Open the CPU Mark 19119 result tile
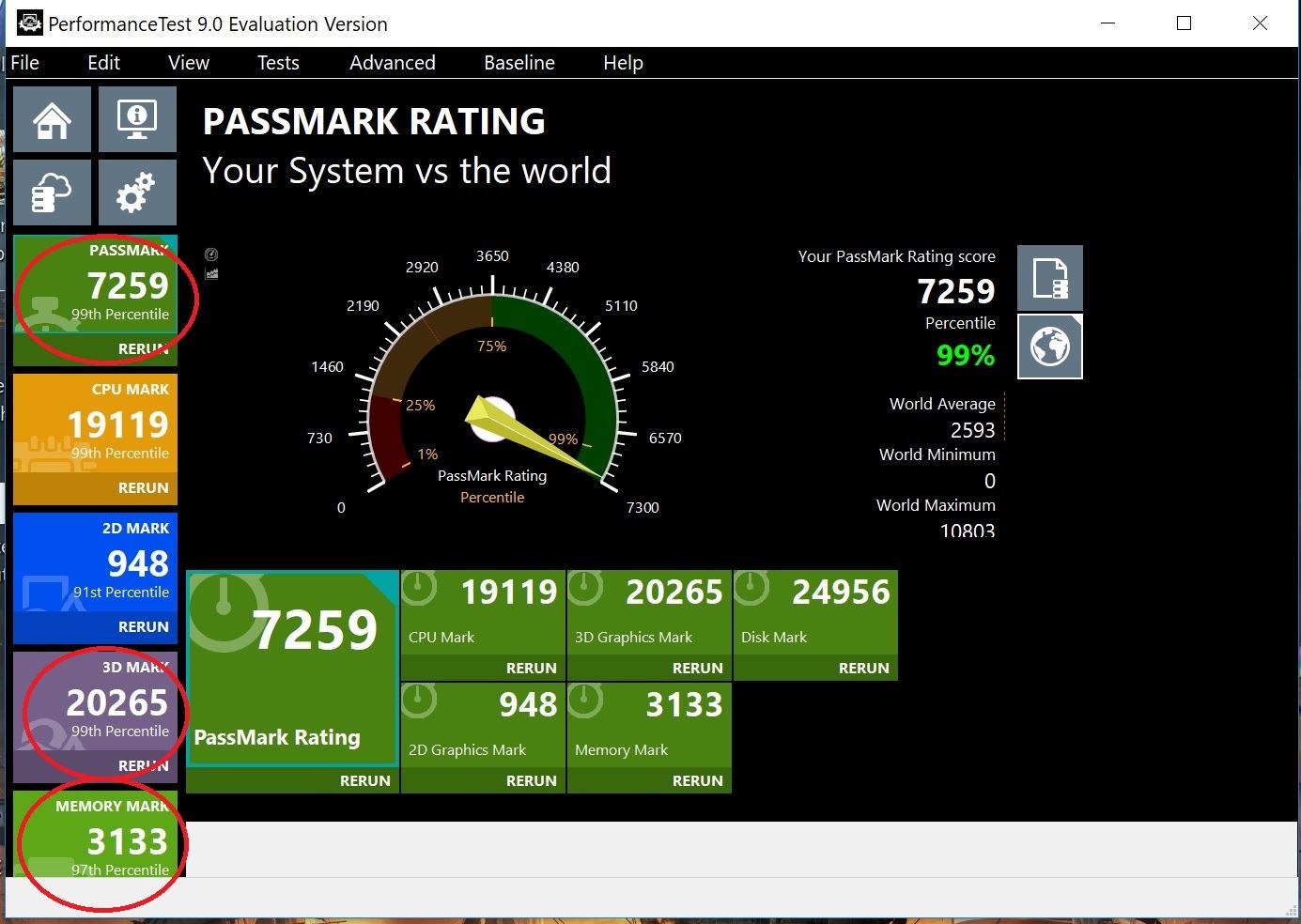Viewport: 1301px width, 924px height. click(x=483, y=612)
